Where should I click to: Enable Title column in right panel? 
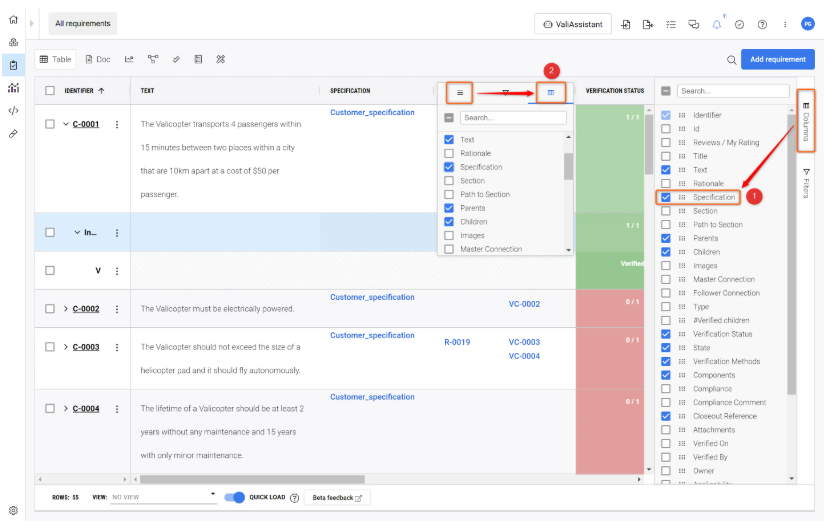point(666,156)
